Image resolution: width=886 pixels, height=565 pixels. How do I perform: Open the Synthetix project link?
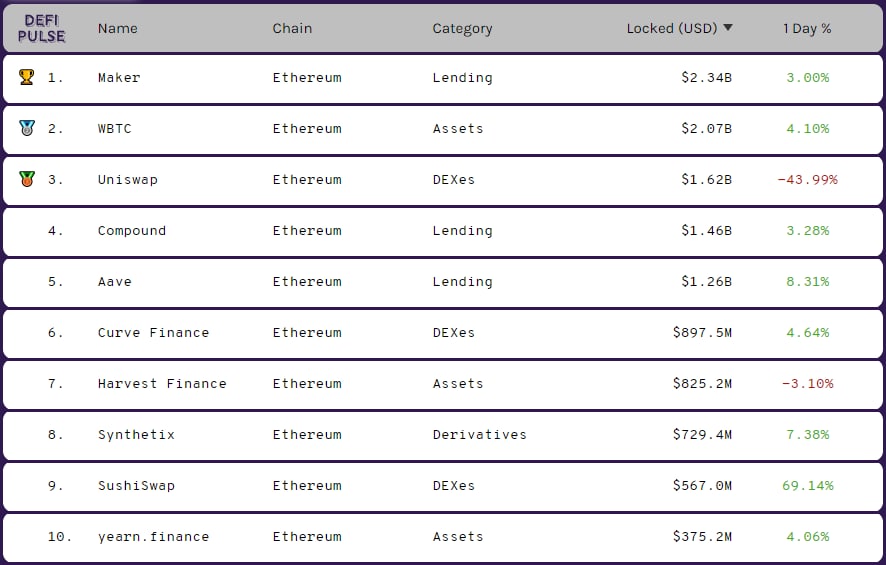[x=136, y=435]
